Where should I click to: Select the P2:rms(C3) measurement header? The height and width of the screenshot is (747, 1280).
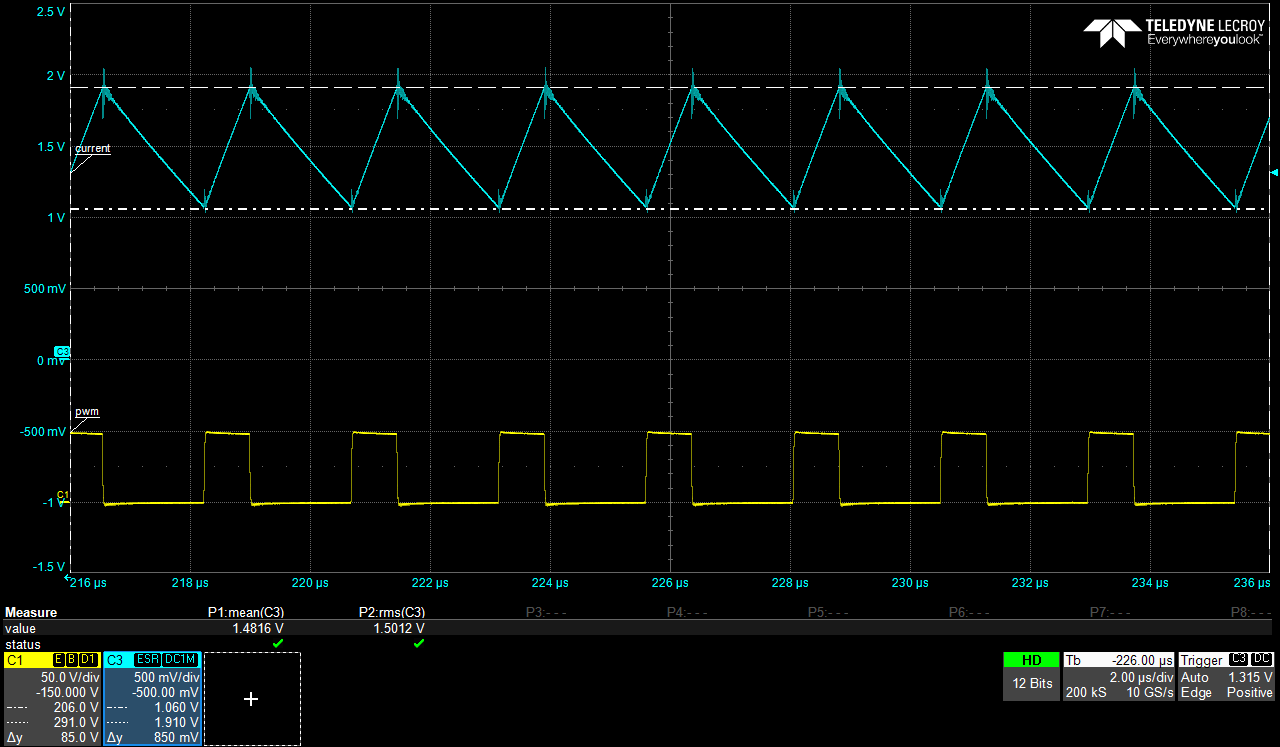(x=392, y=613)
